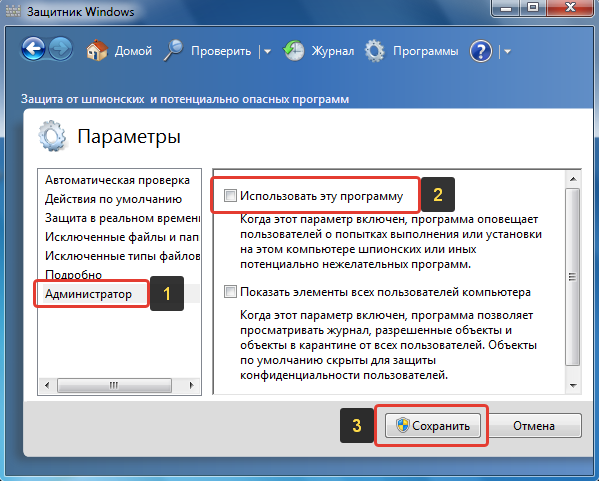This screenshot has width=599, height=481.
Task: Close the Защитник Windows window
Action: point(571,8)
